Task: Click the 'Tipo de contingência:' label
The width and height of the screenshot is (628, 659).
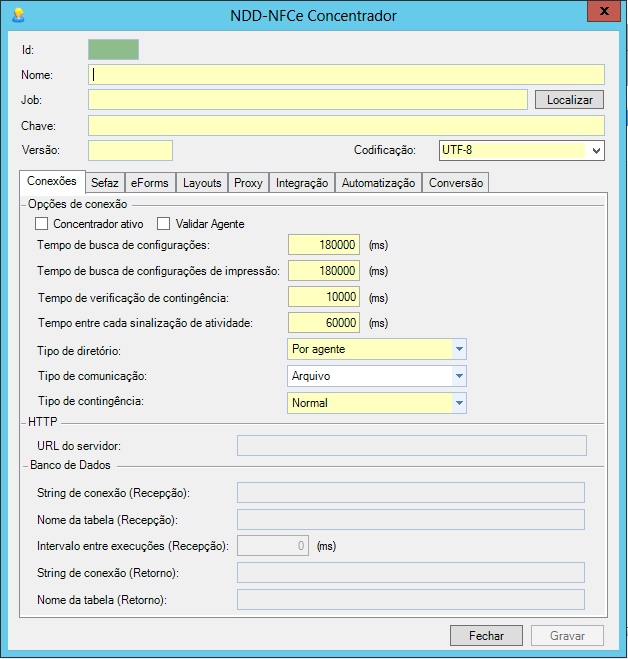Action: pos(91,401)
